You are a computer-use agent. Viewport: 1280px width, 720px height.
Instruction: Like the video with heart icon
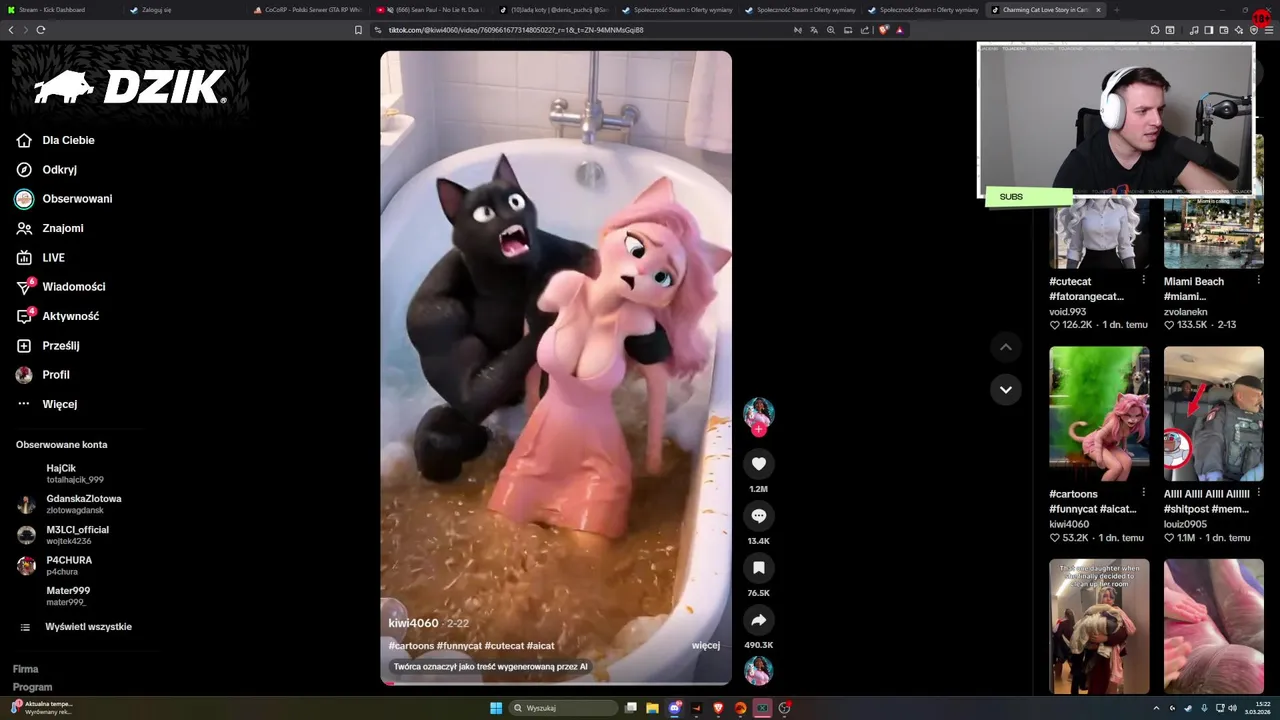click(758, 464)
